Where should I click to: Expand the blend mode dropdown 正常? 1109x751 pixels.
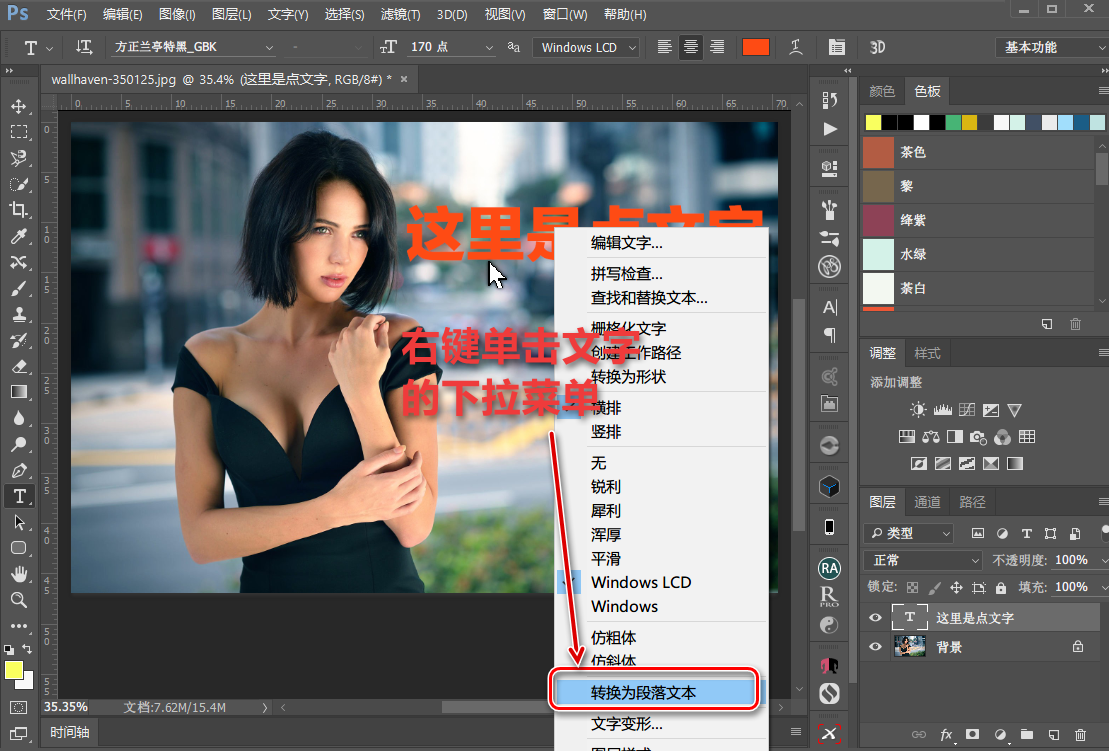coord(924,560)
